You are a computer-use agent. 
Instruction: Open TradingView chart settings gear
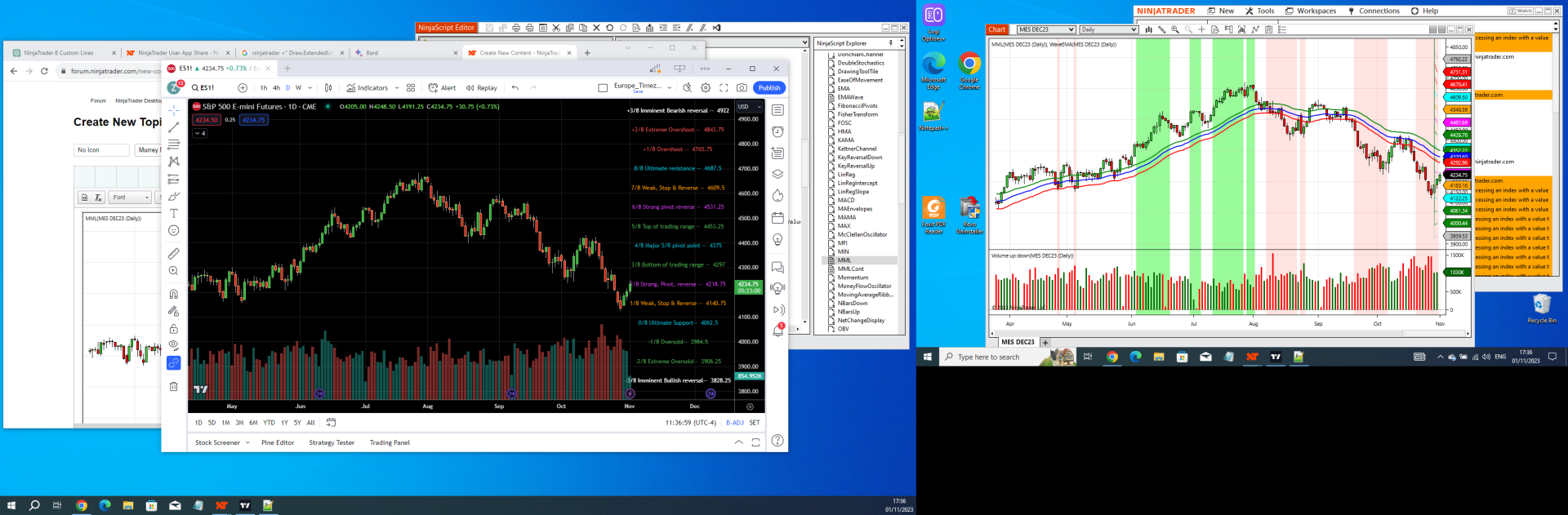pos(706,87)
